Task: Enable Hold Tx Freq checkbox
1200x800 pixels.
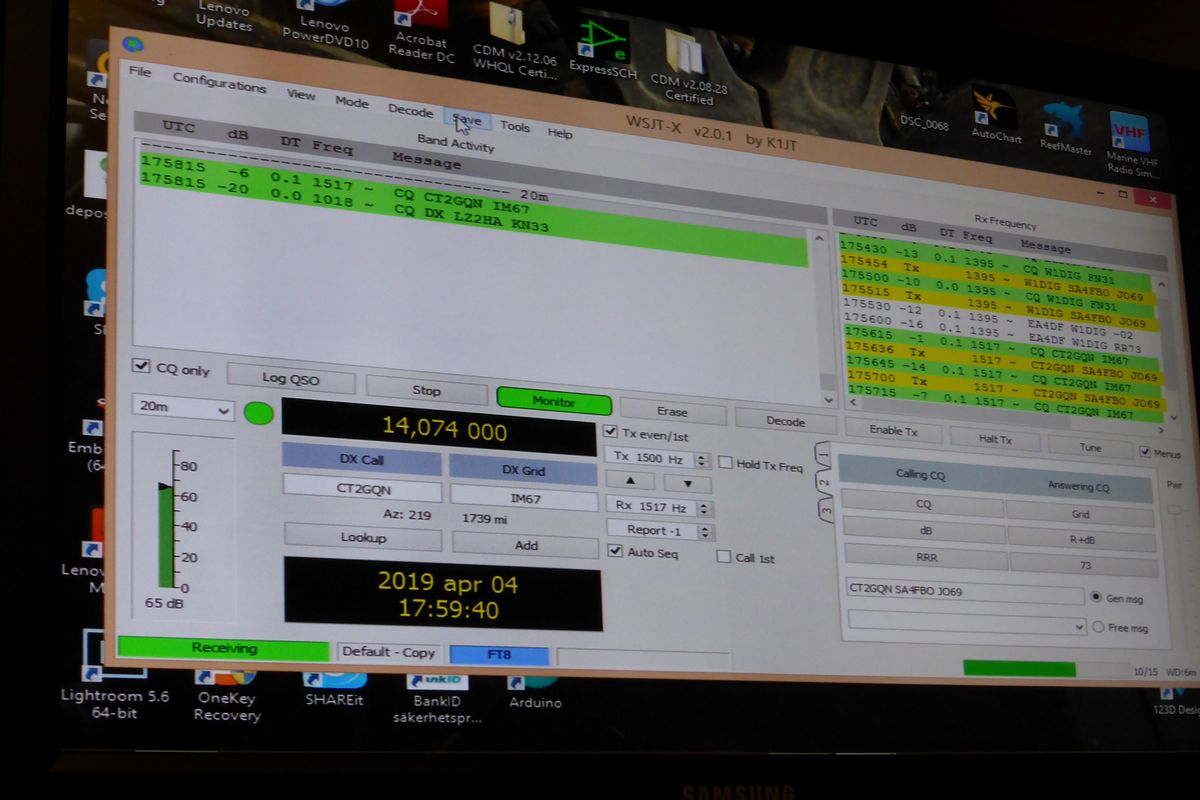Action: 725,463
